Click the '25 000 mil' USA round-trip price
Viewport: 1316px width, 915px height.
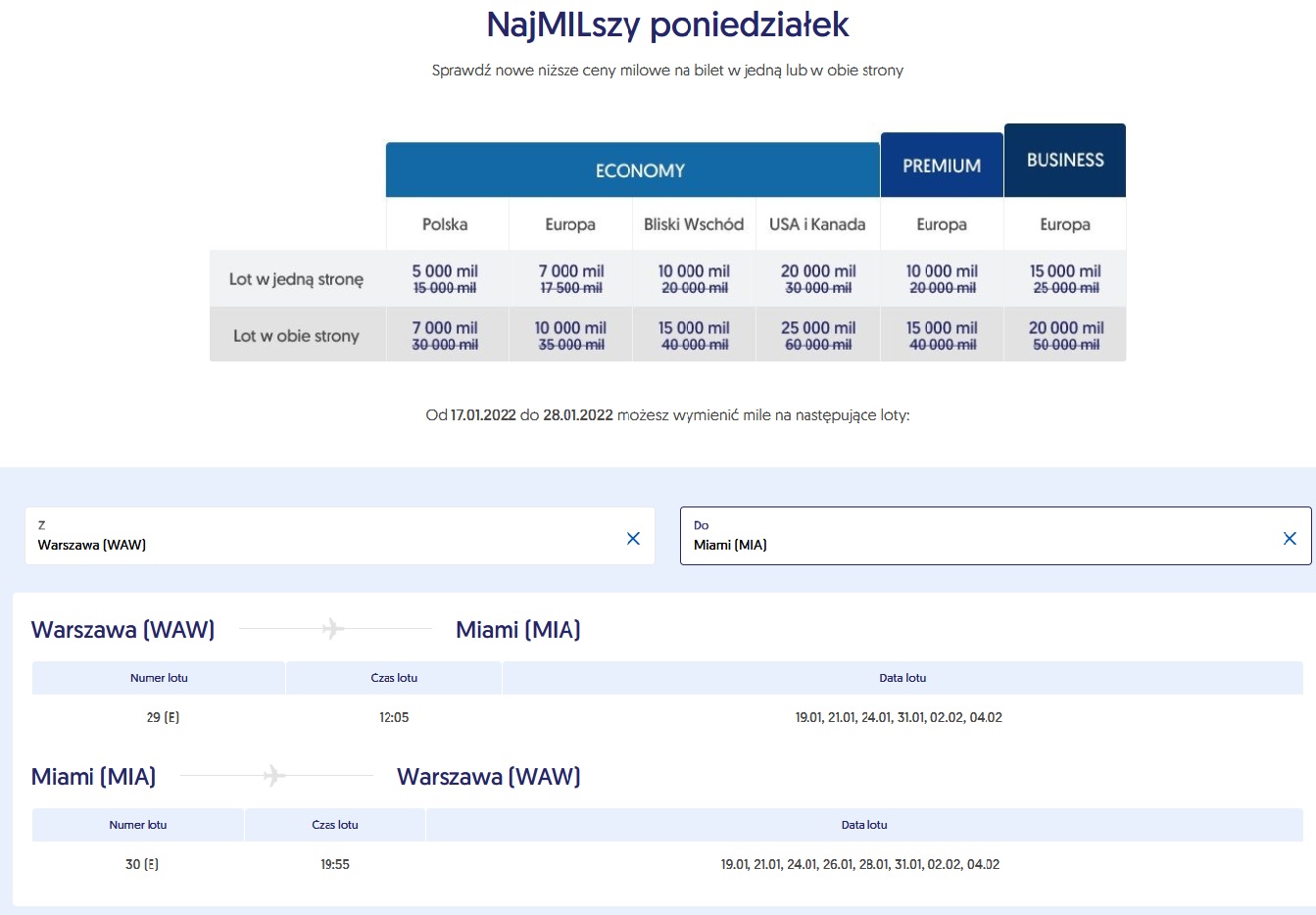(x=818, y=328)
